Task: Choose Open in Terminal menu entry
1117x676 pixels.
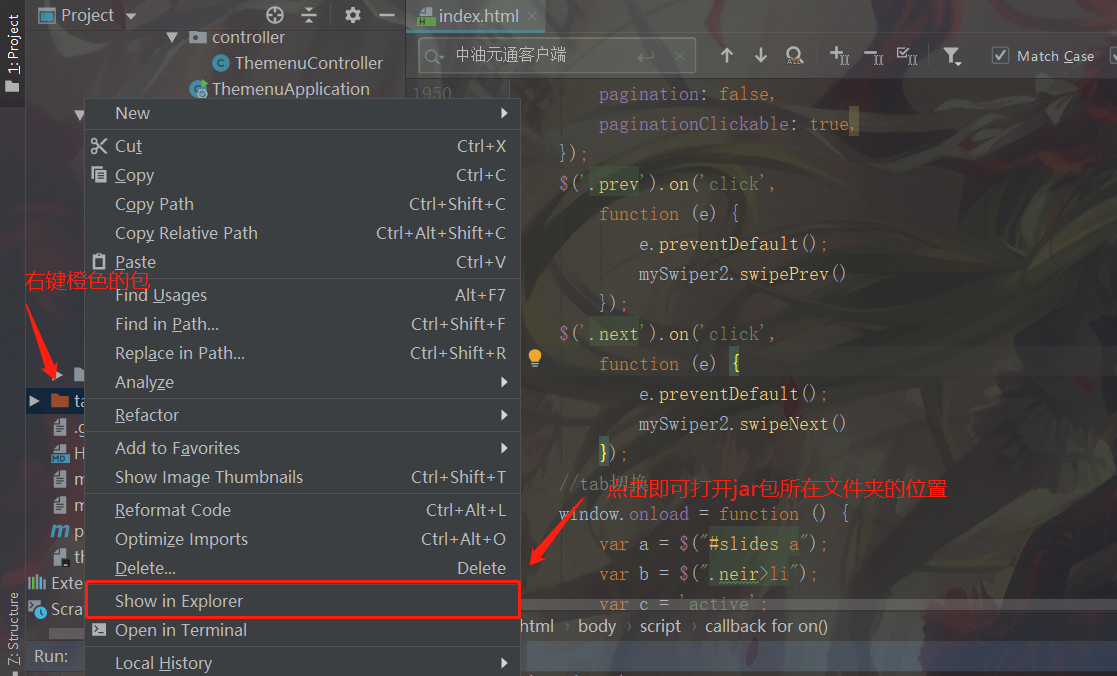Action: click(303, 630)
